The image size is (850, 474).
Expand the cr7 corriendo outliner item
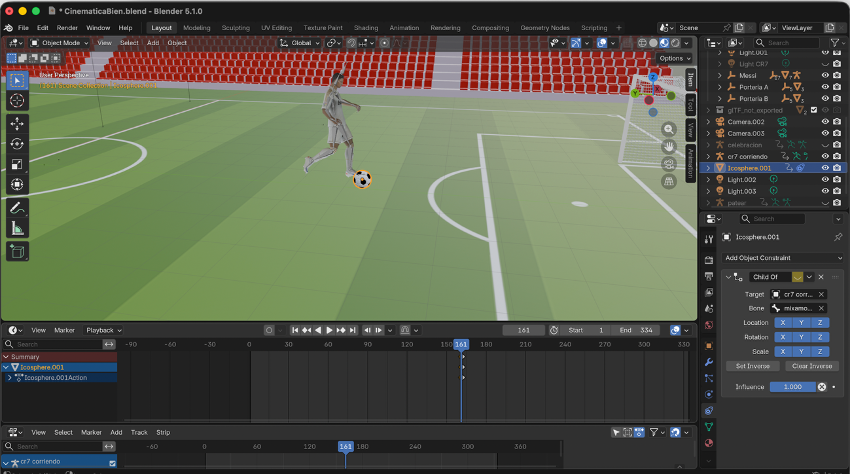click(x=708, y=156)
